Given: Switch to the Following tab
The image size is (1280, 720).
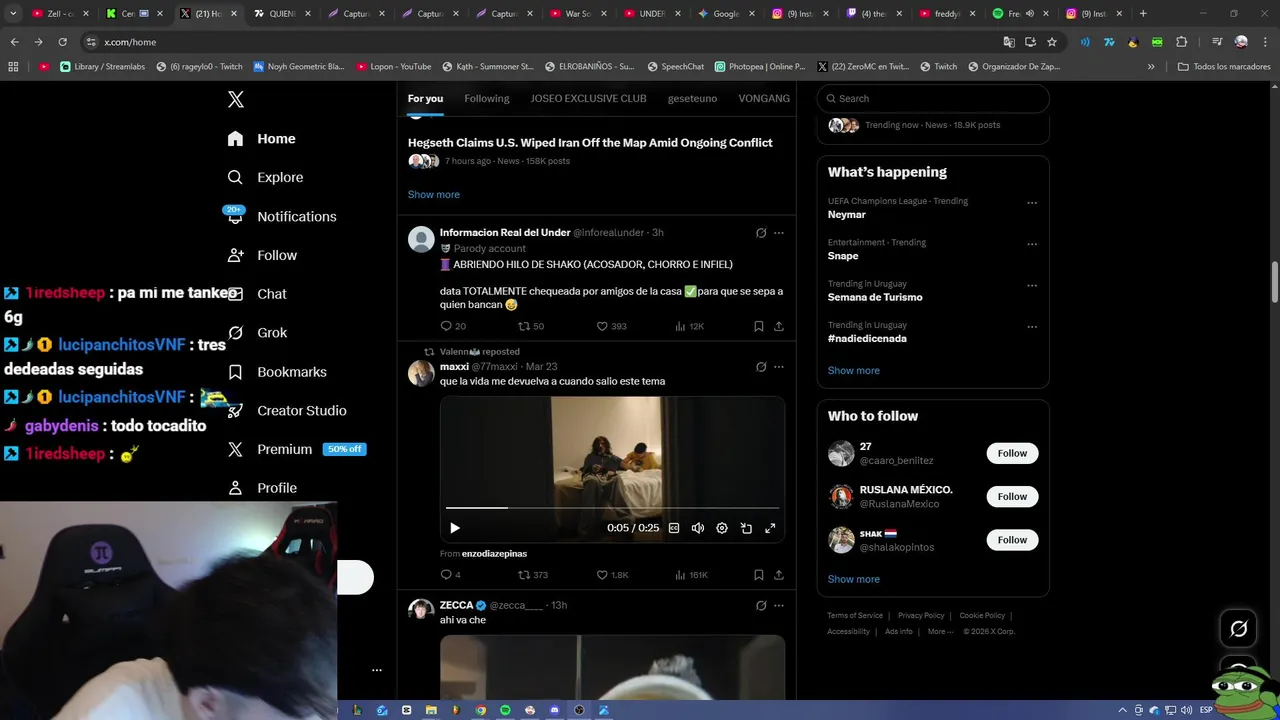Looking at the screenshot, I should pos(487,98).
